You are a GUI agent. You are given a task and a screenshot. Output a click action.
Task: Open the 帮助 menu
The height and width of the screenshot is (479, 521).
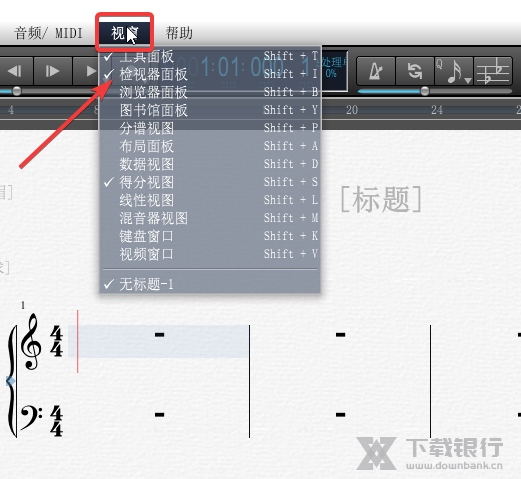(x=179, y=33)
